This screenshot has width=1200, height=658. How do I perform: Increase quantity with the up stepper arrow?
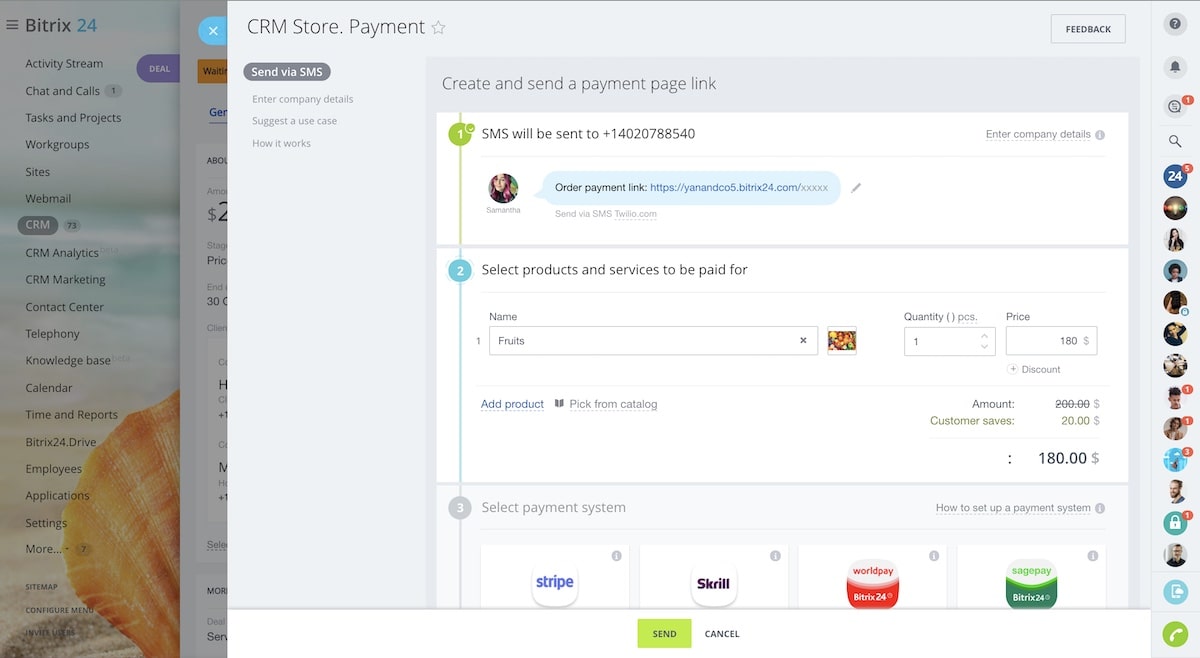pyautogui.click(x=984, y=335)
